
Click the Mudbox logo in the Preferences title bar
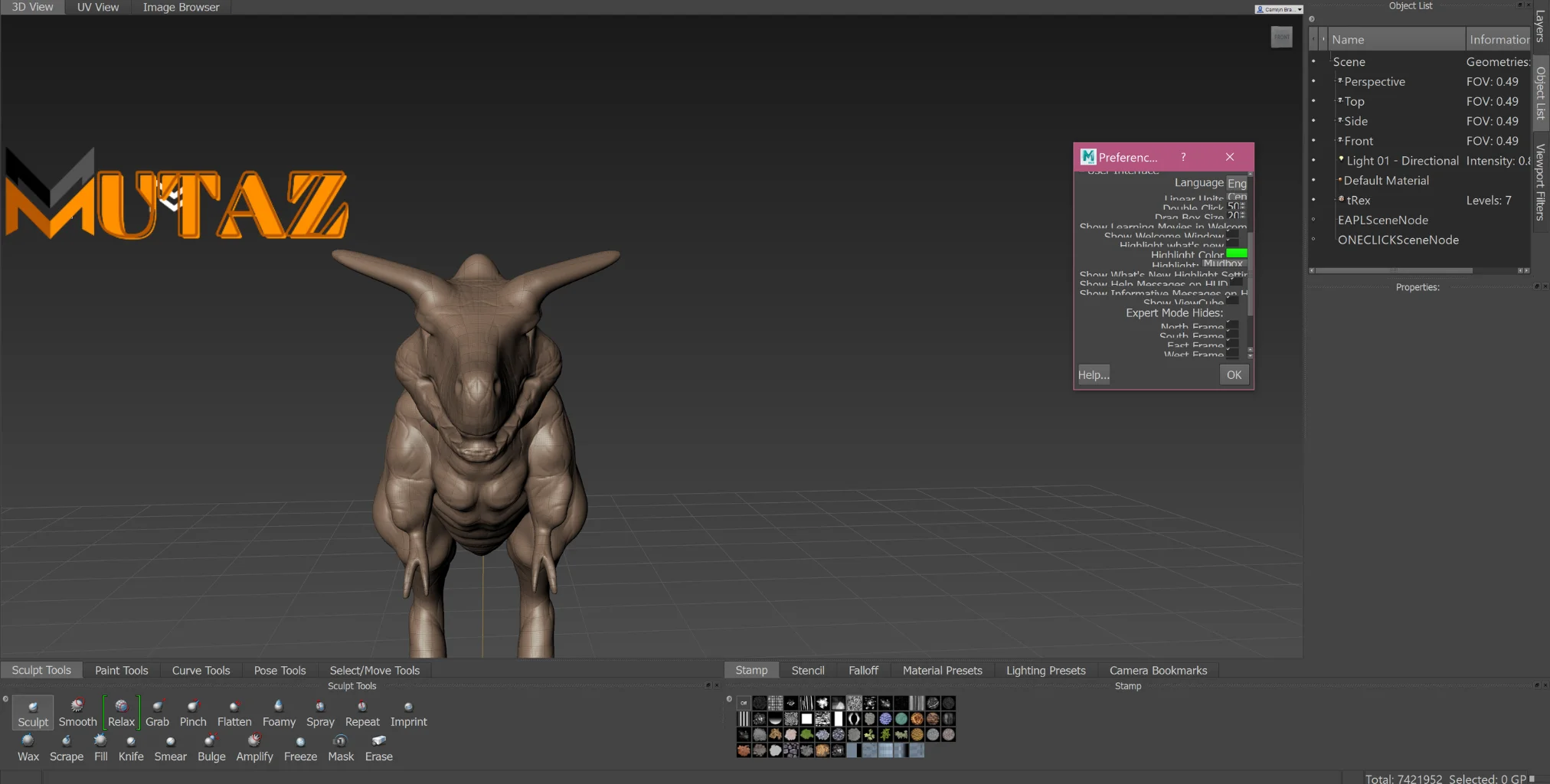point(1088,157)
